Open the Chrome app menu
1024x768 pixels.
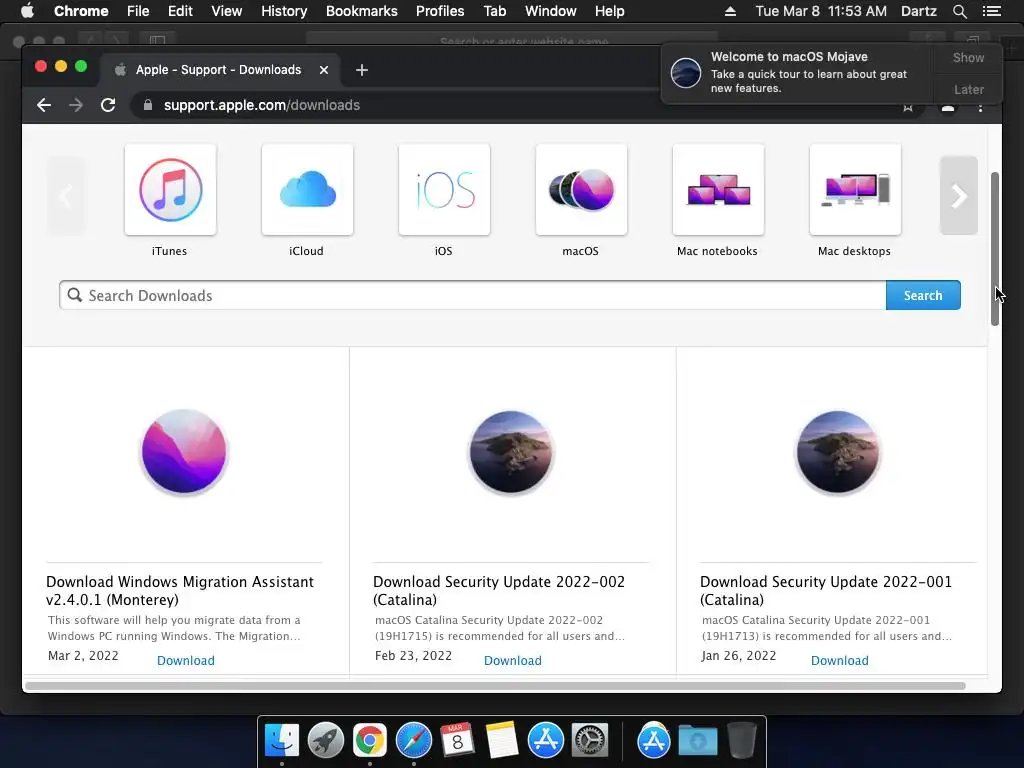click(x=81, y=11)
